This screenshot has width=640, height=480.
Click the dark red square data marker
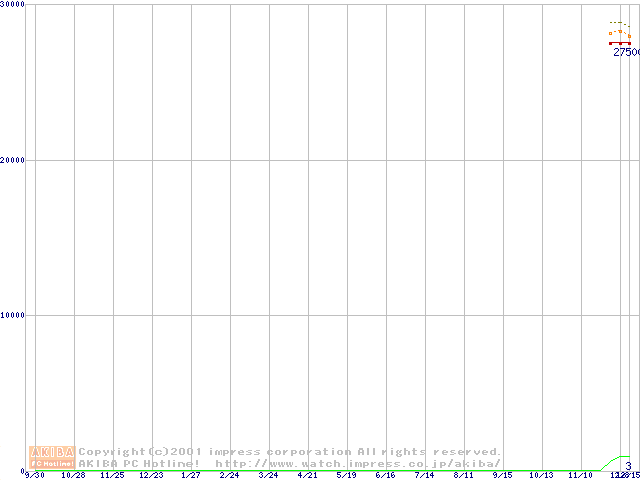pyautogui.click(x=611, y=43)
